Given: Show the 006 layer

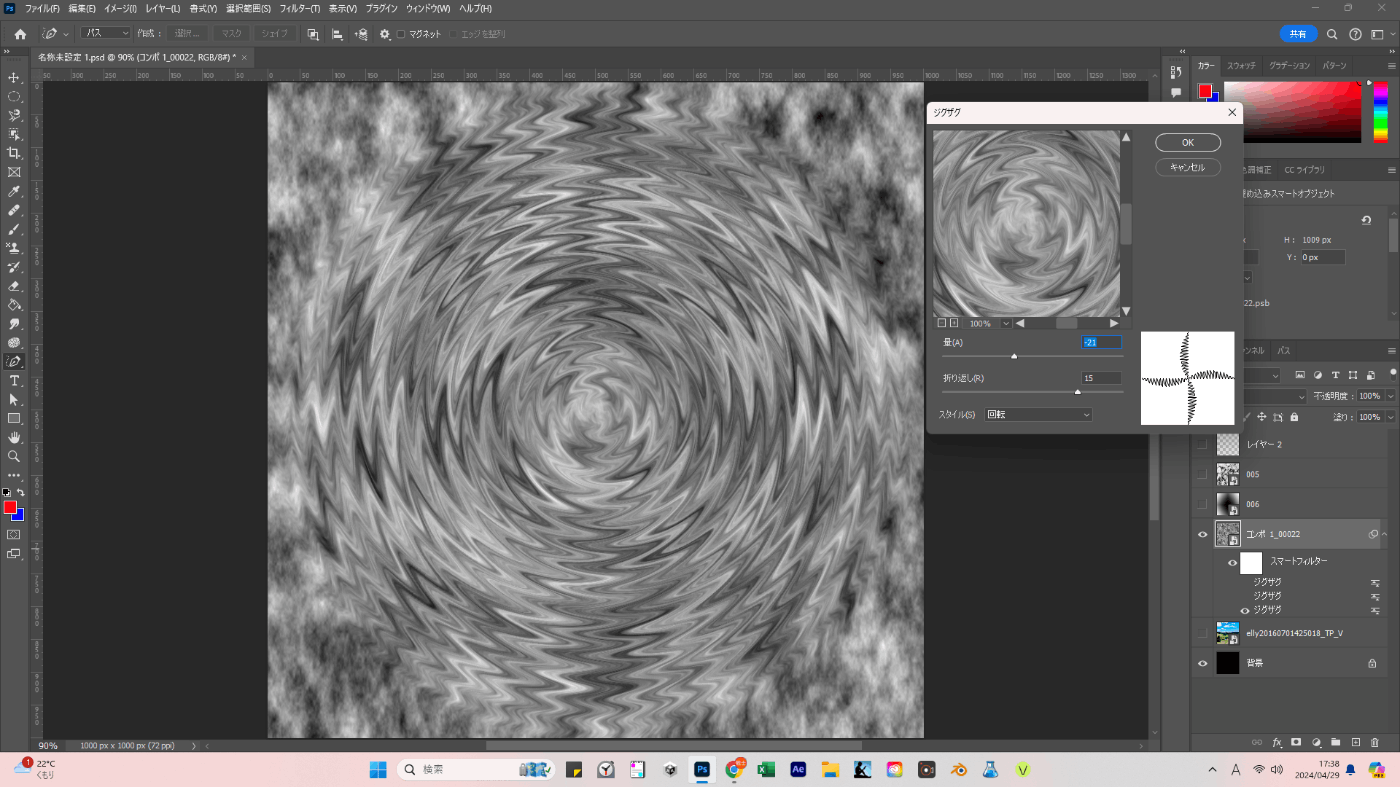Looking at the screenshot, I should [x=1203, y=504].
